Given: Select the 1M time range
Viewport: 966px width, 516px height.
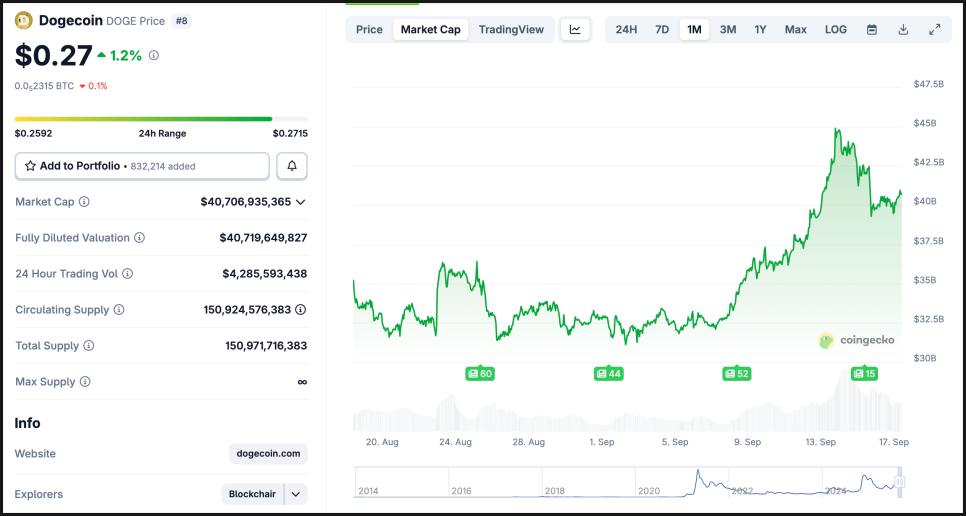Looking at the screenshot, I should click(x=694, y=30).
